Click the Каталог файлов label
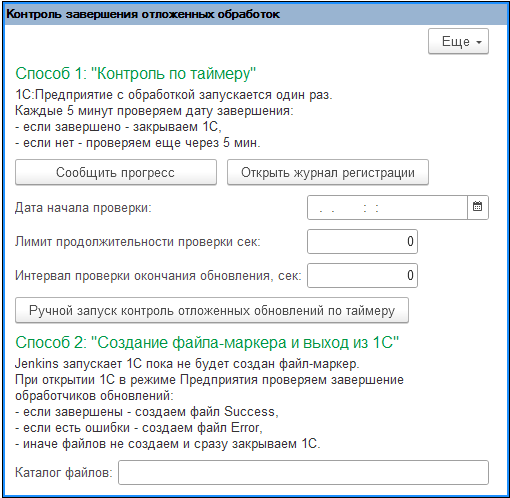 [x=64, y=473]
